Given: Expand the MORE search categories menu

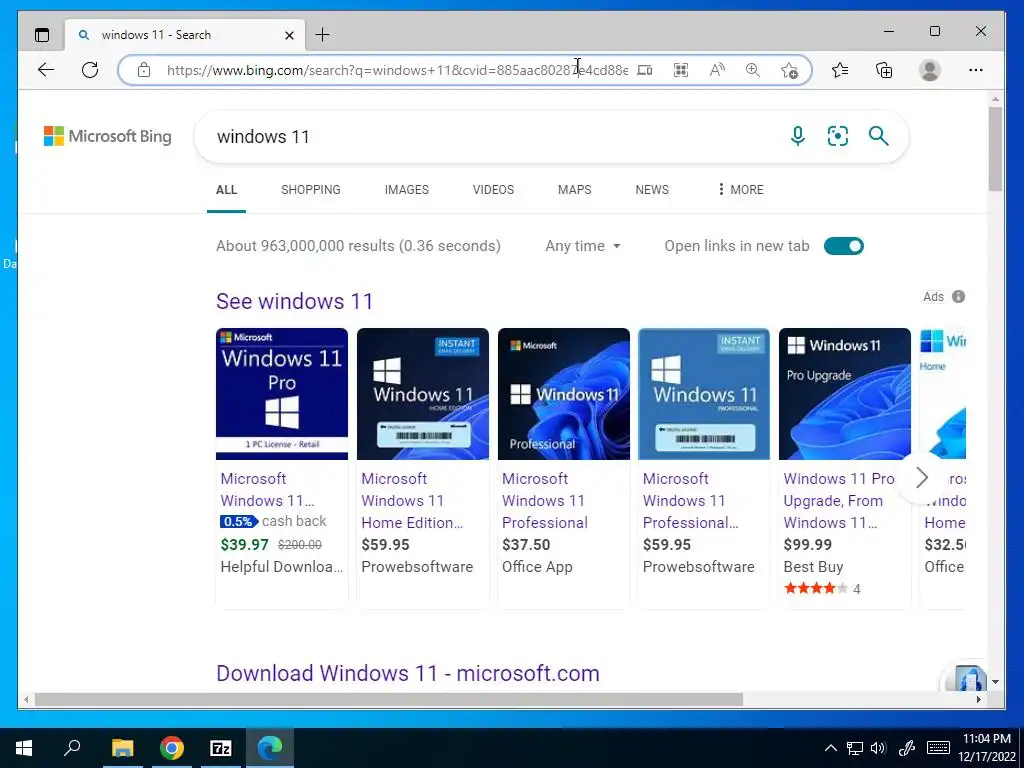Looking at the screenshot, I should [x=740, y=190].
